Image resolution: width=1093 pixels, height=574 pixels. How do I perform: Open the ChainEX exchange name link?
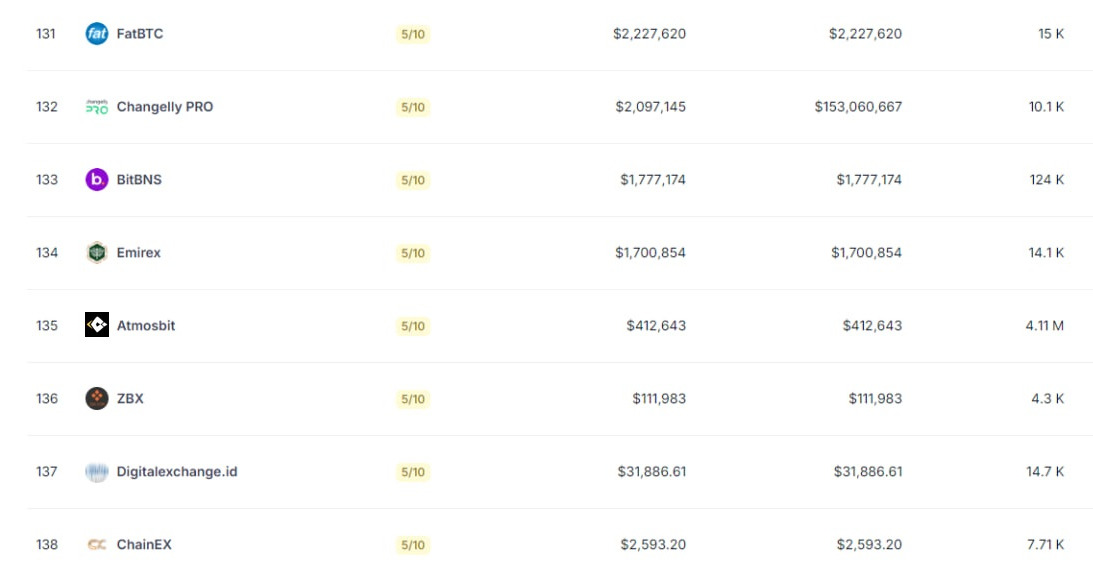tap(144, 544)
